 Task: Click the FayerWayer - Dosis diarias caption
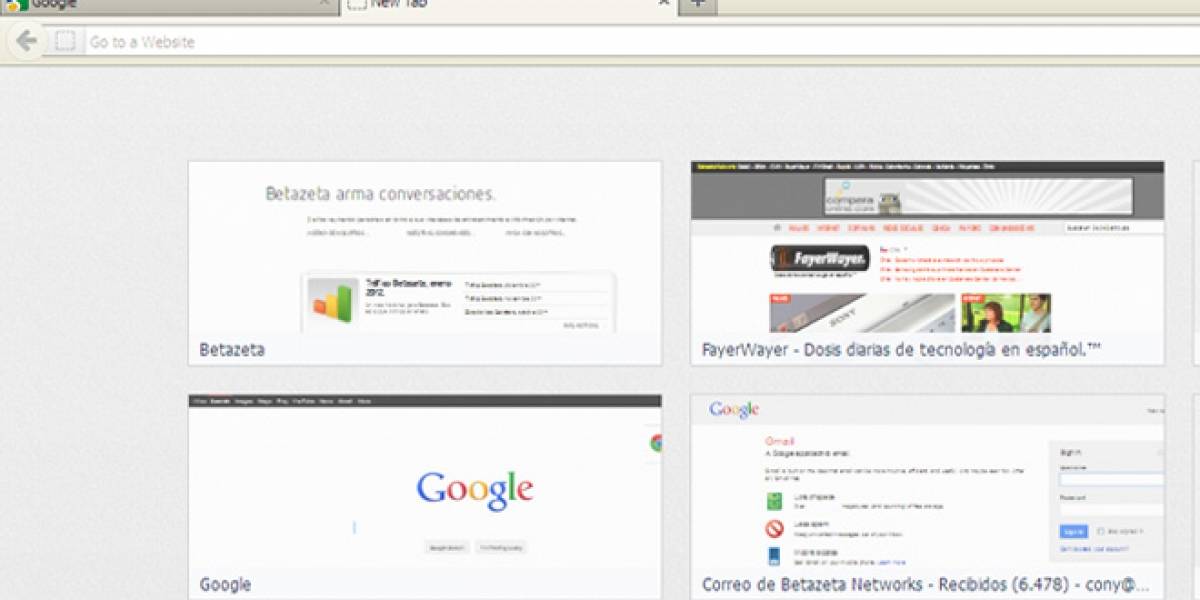(901, 350)
